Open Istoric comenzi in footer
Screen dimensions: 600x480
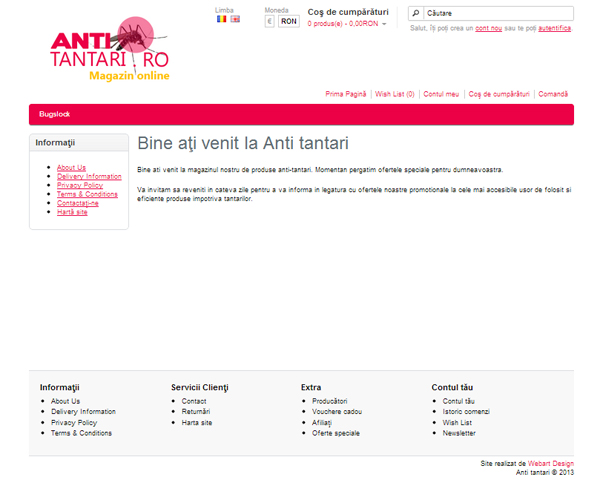(466, 412)
